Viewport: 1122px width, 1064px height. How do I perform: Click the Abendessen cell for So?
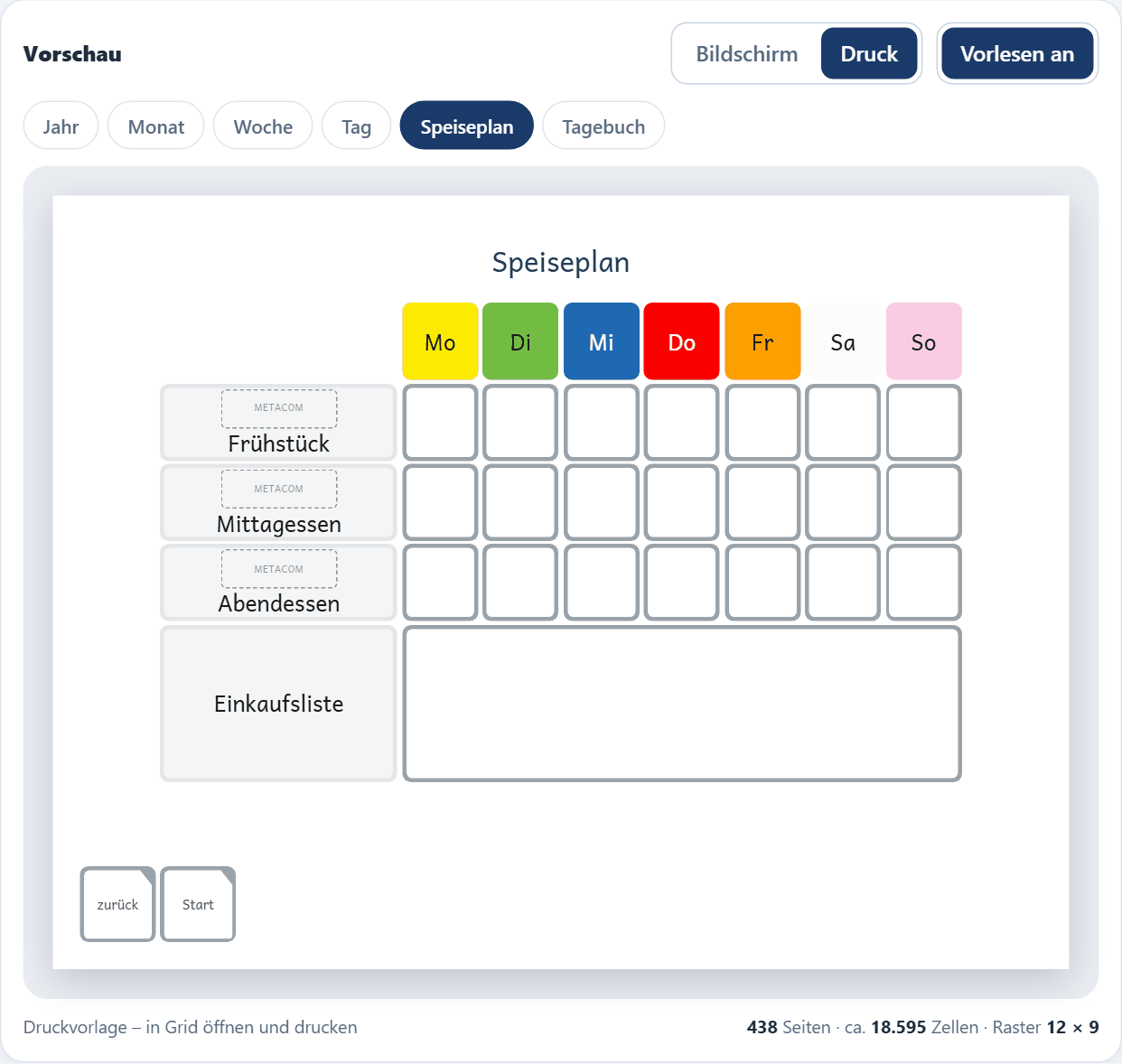click(923, 583)
